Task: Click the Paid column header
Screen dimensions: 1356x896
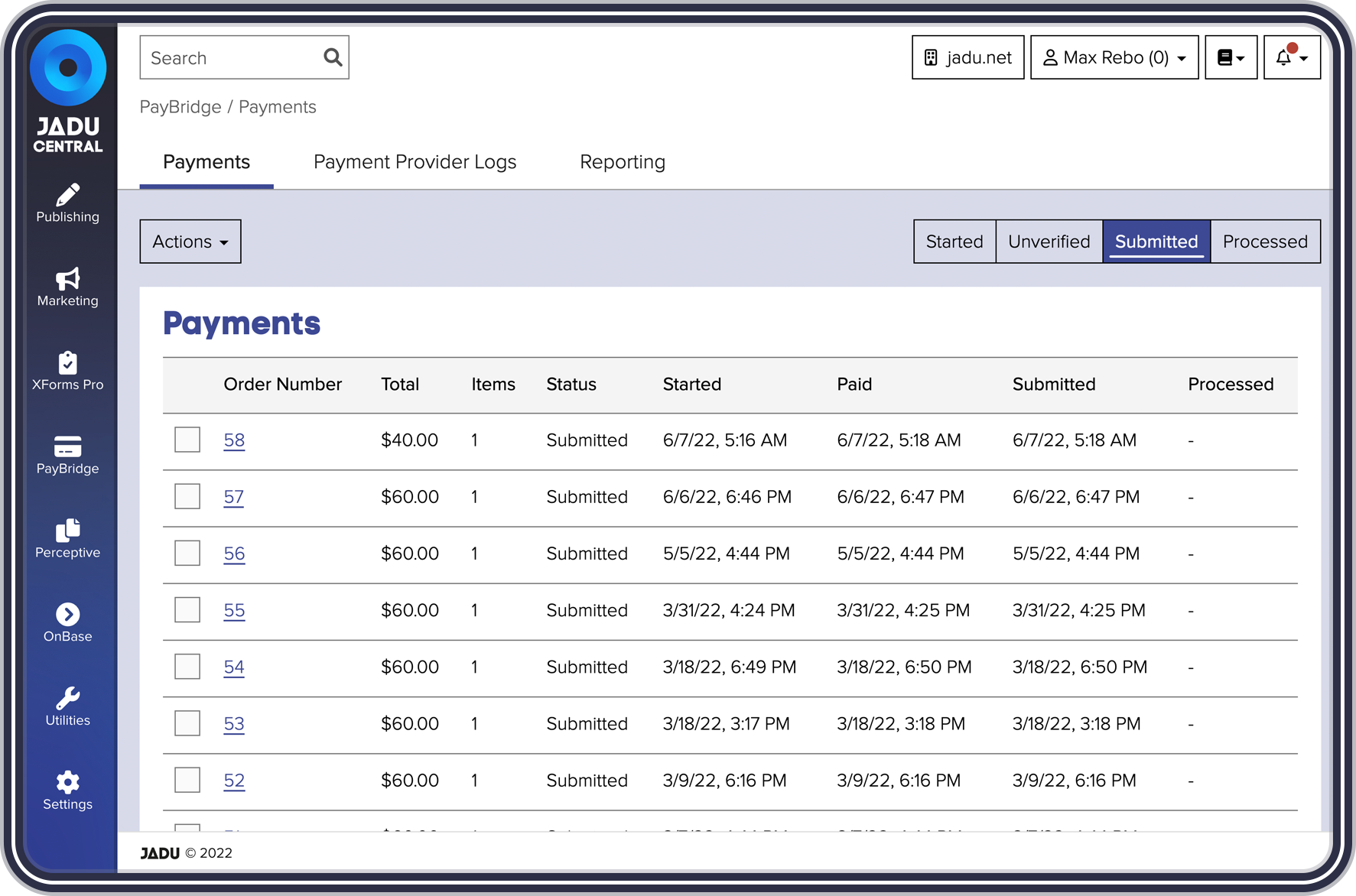Action: pyautogui.click(x=854, y=385)
